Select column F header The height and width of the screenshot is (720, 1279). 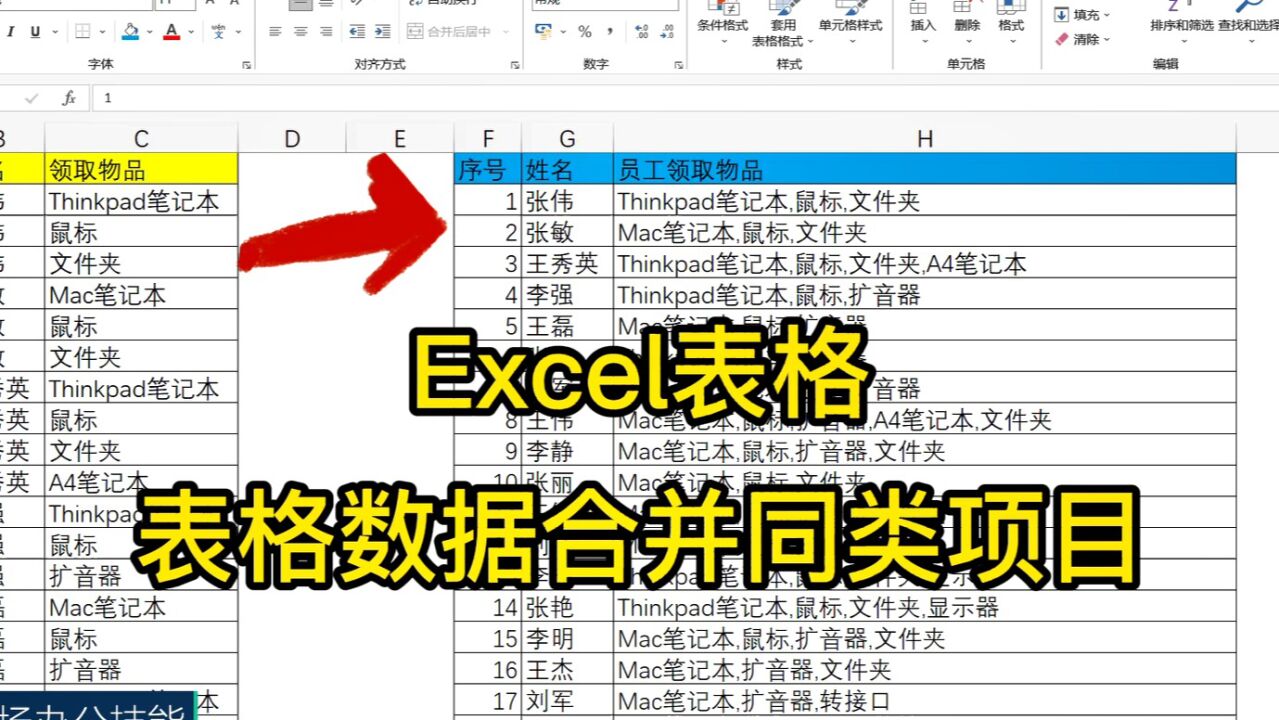click(x=488, y=139)
